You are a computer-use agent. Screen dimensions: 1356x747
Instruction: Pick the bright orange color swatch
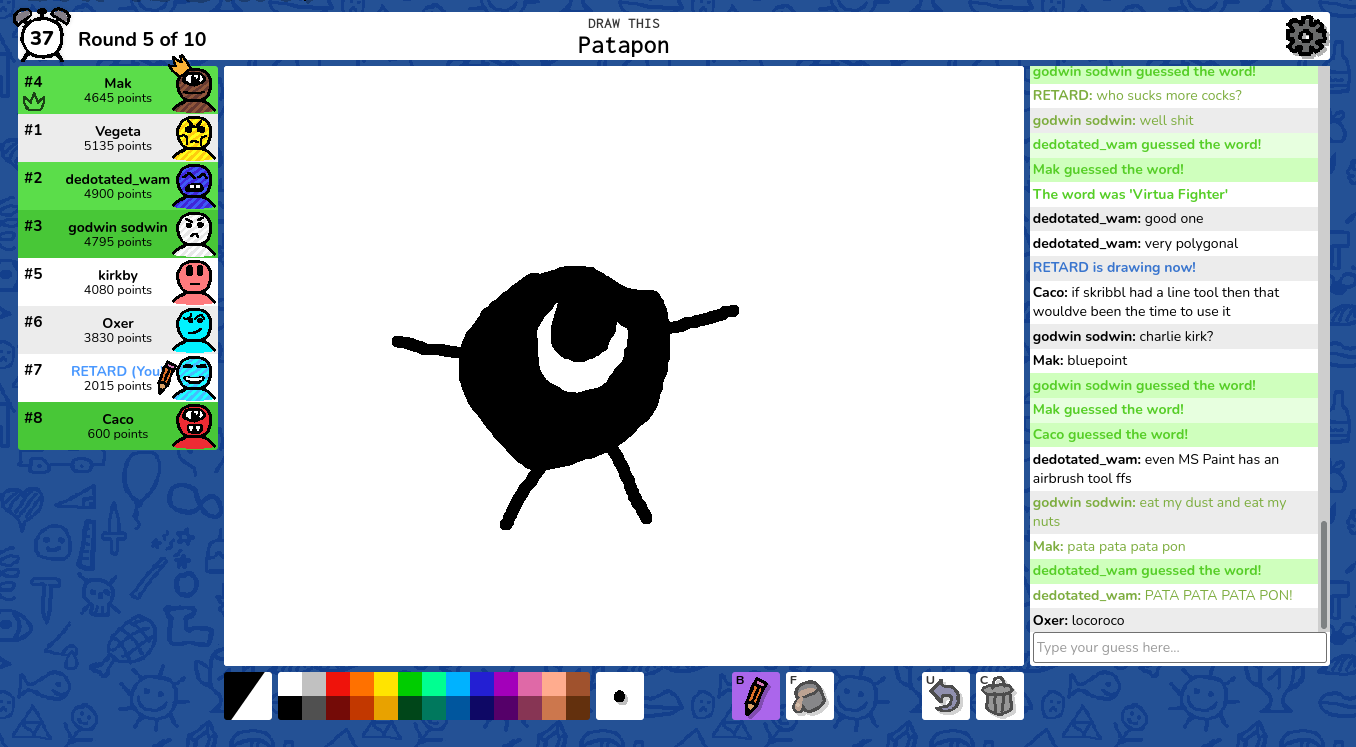362,684
